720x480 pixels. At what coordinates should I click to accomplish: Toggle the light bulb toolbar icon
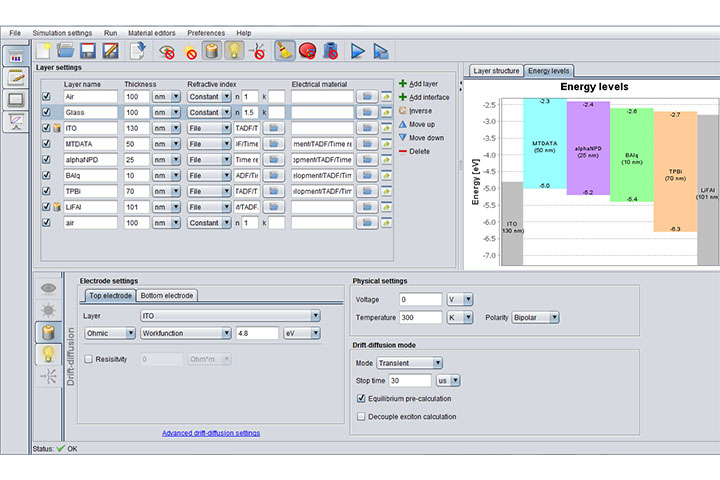pos(234,51)
